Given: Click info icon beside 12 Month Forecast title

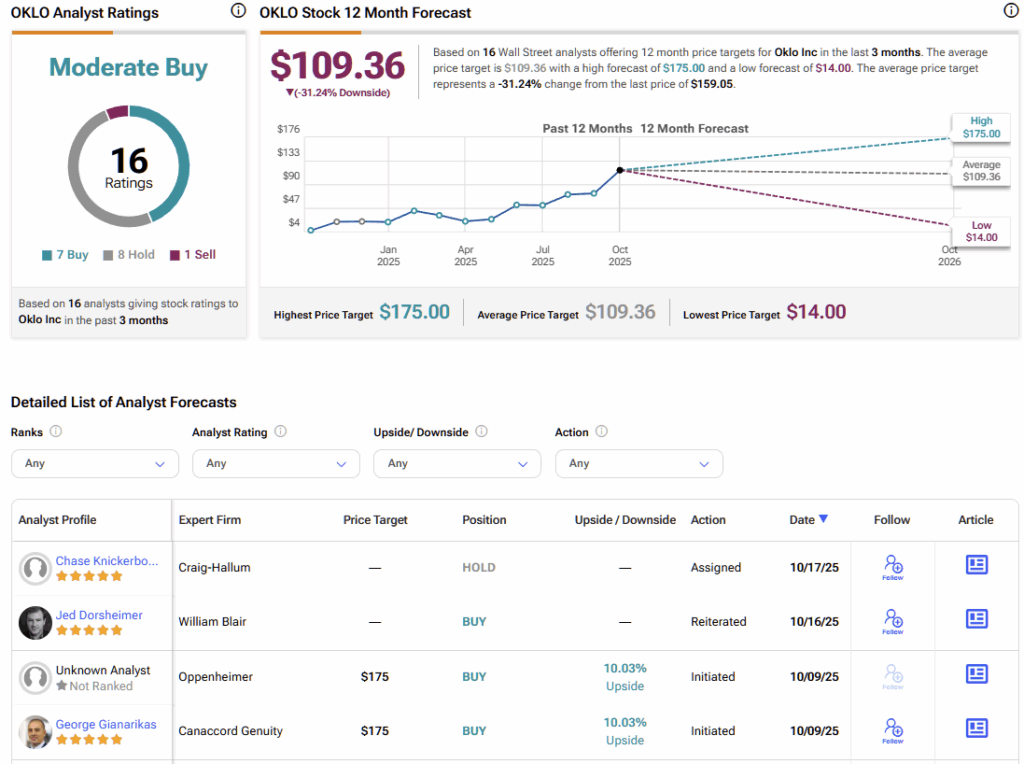Looking at the screenshot, I should click(x=1011, y=11).
